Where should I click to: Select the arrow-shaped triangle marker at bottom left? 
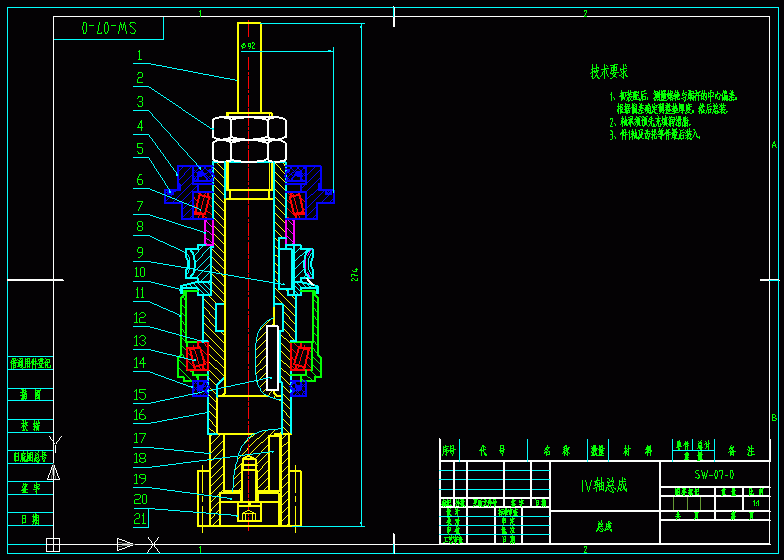pyautogui.click(x=124, y=544)
